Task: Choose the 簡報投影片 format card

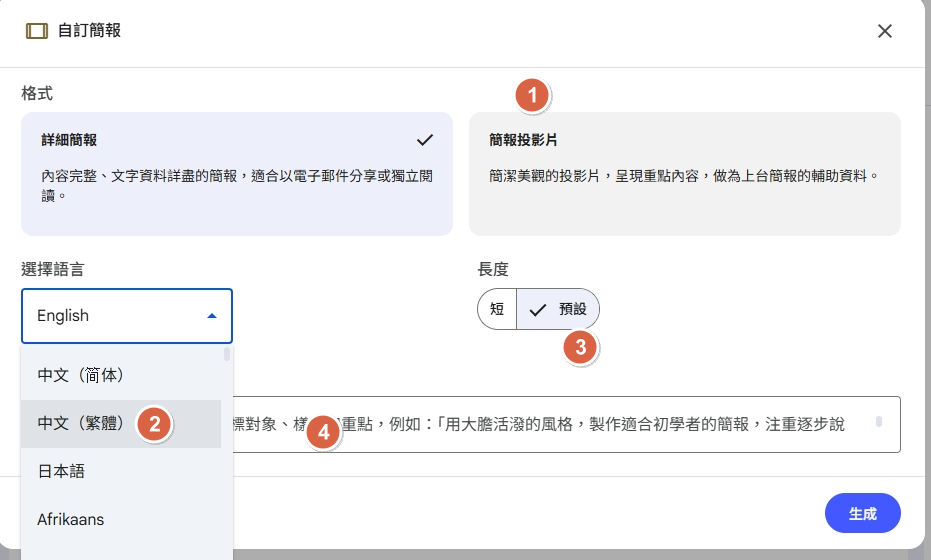Action: (x=684, y=173)
